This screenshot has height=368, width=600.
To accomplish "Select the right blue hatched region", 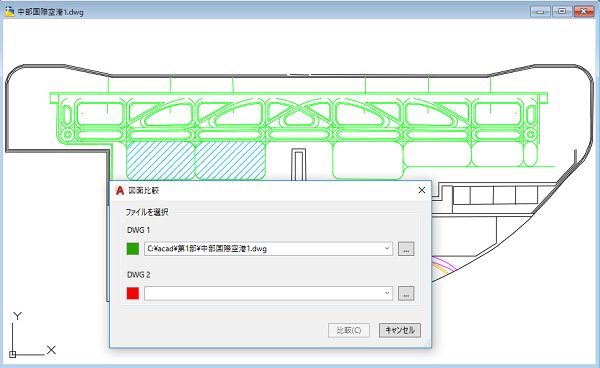I will [x=230, y=161].
